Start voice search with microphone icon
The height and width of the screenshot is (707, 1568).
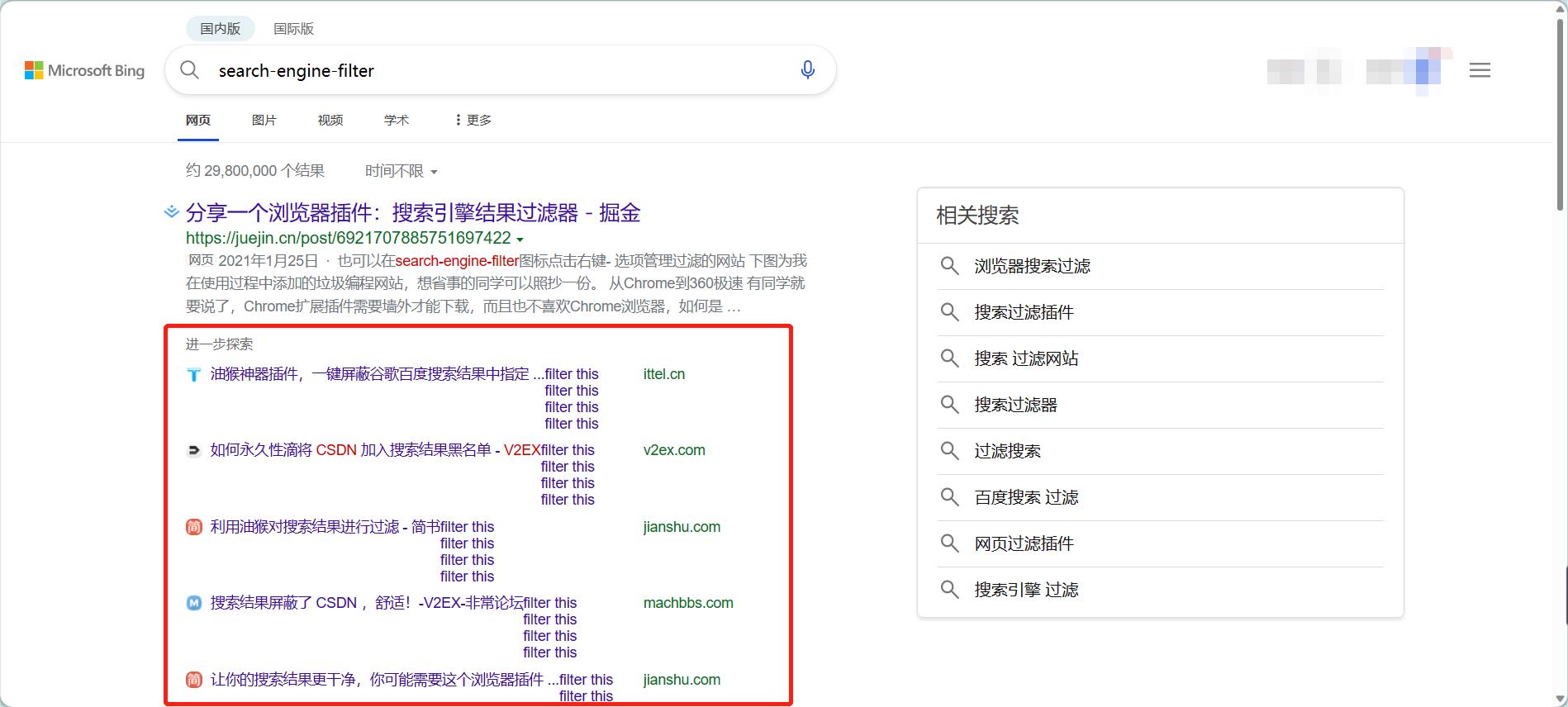808,70
